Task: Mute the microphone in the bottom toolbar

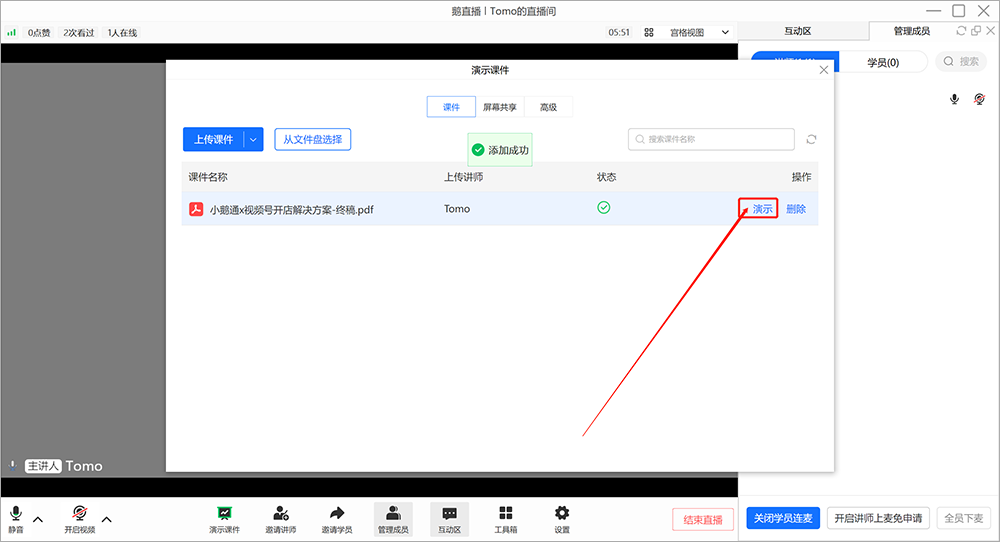Action: click(16, 518)
